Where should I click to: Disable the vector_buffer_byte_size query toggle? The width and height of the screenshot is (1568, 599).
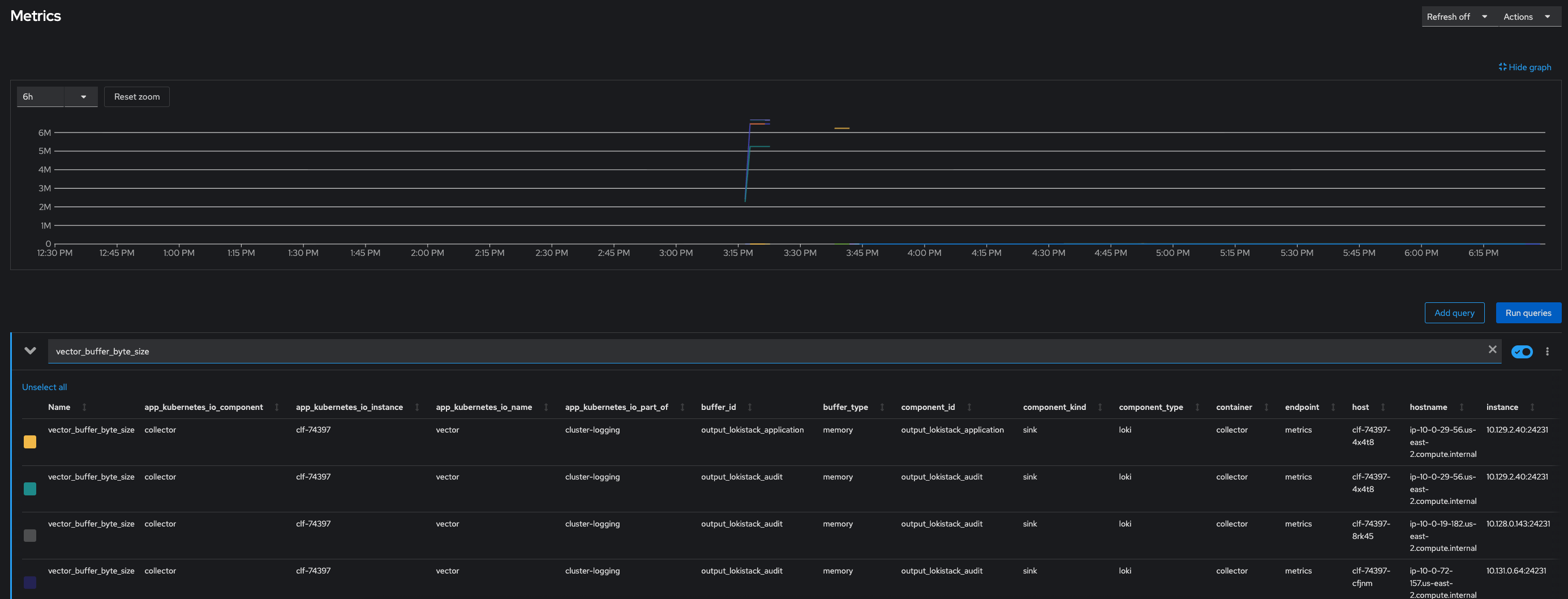tap(1521, 352)
